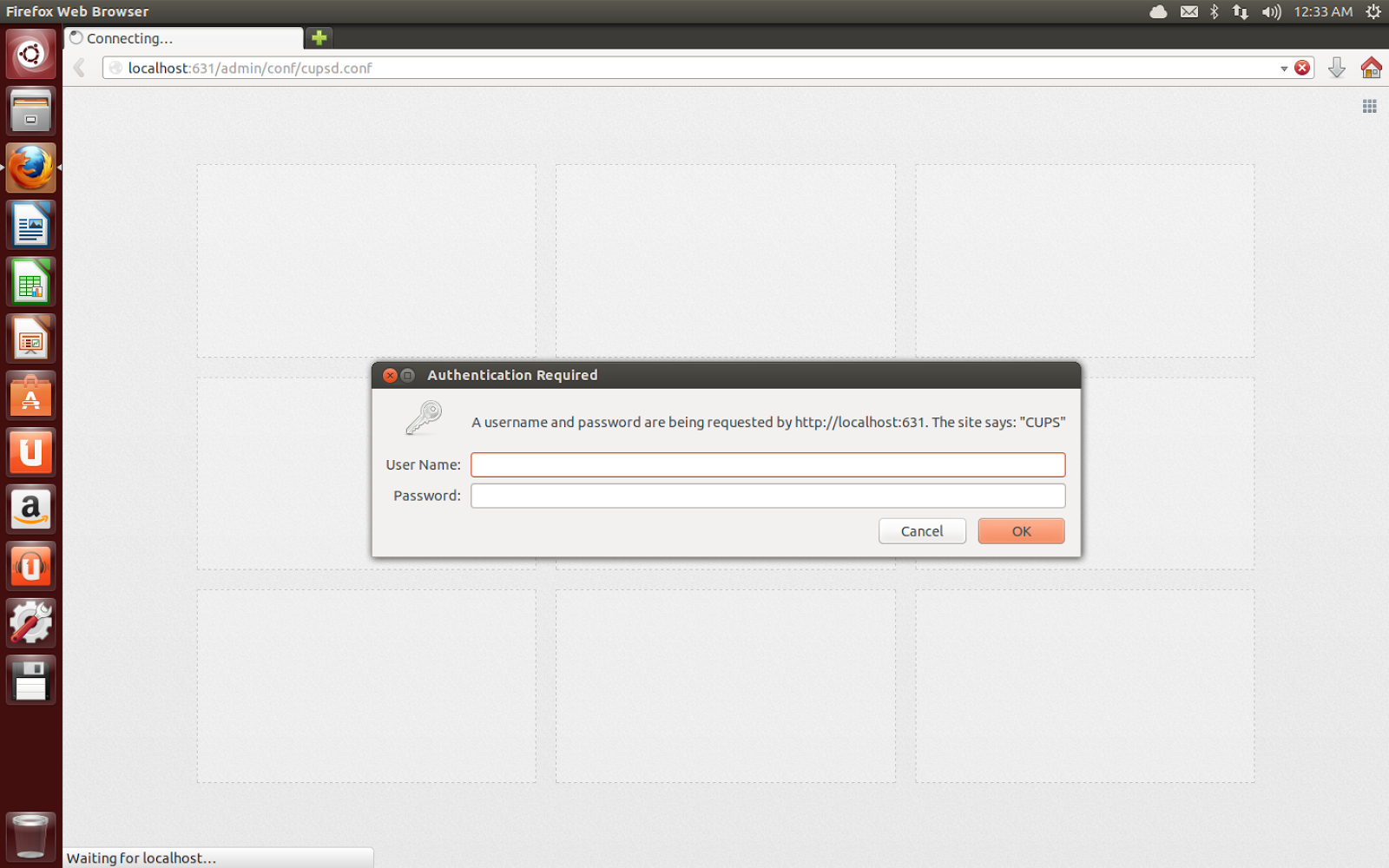Image resolution: width=1389 pixels, height=868 pixels.
Task: Click the stop loading icon in URL bar
Action: coord(1302,68)
